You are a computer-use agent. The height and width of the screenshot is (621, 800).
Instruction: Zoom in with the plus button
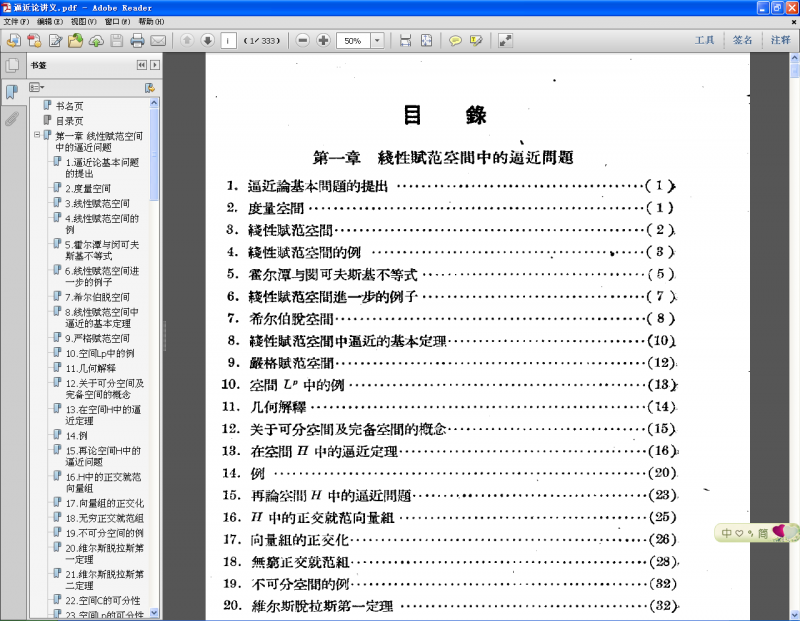[323, 40]
